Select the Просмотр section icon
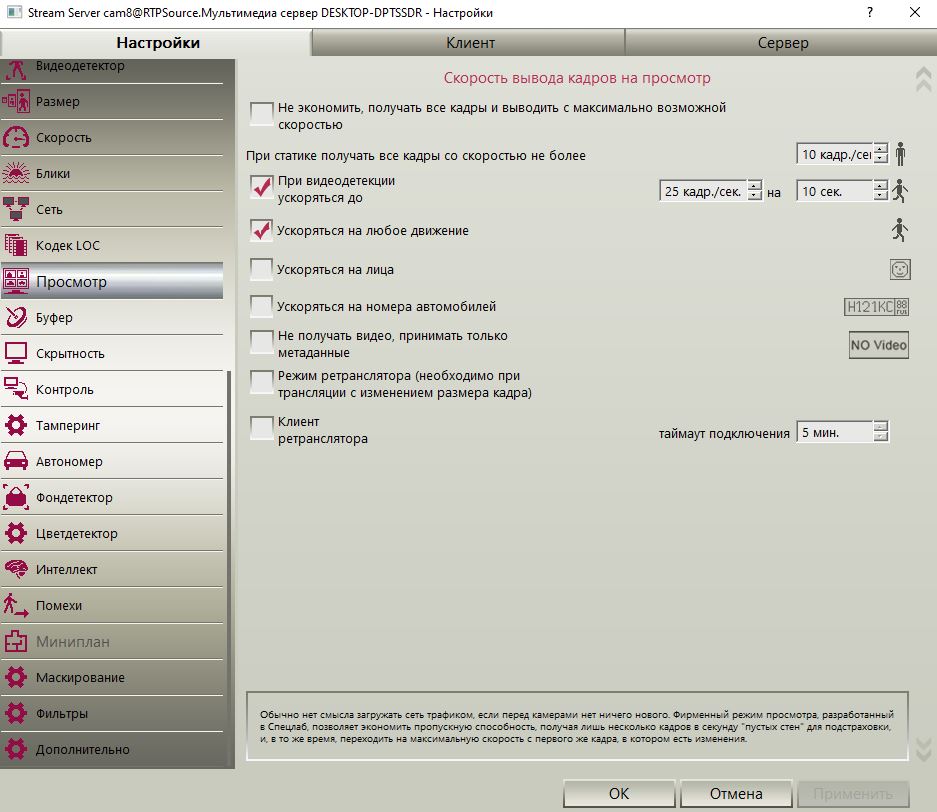Image resolution: width=937 pixels, height=812 pixels. [x=16, y=281]
